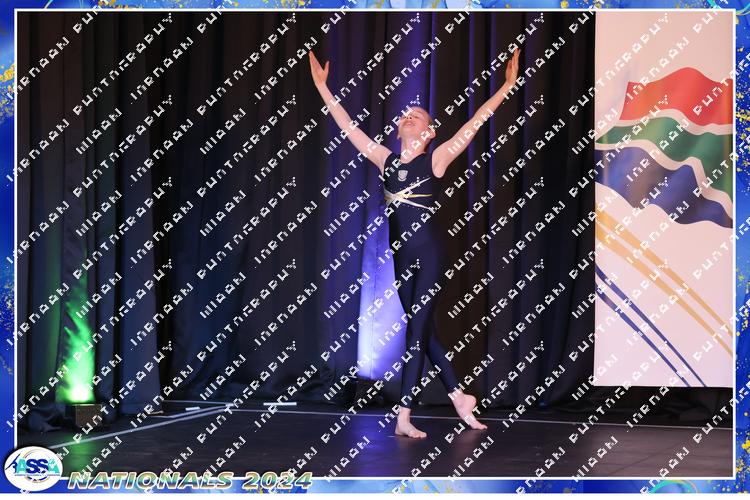
Task: Click the blue decorative frame at the top-left corner
Action: [8, 8]
